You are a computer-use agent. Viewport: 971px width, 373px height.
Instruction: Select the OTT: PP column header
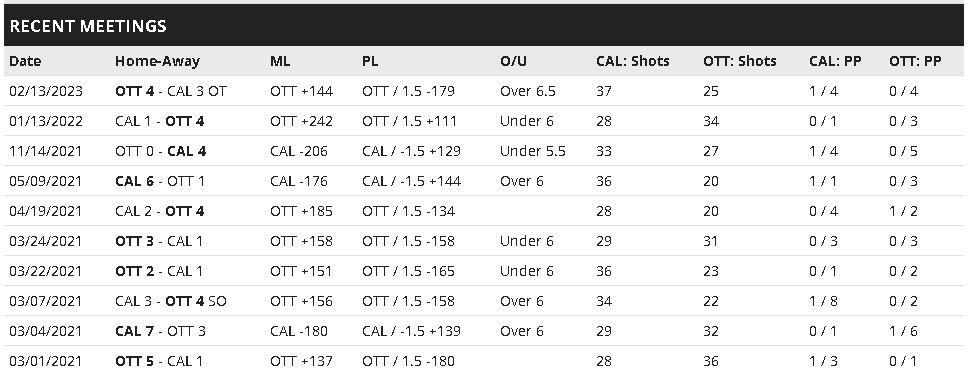(x=915, y=61)
